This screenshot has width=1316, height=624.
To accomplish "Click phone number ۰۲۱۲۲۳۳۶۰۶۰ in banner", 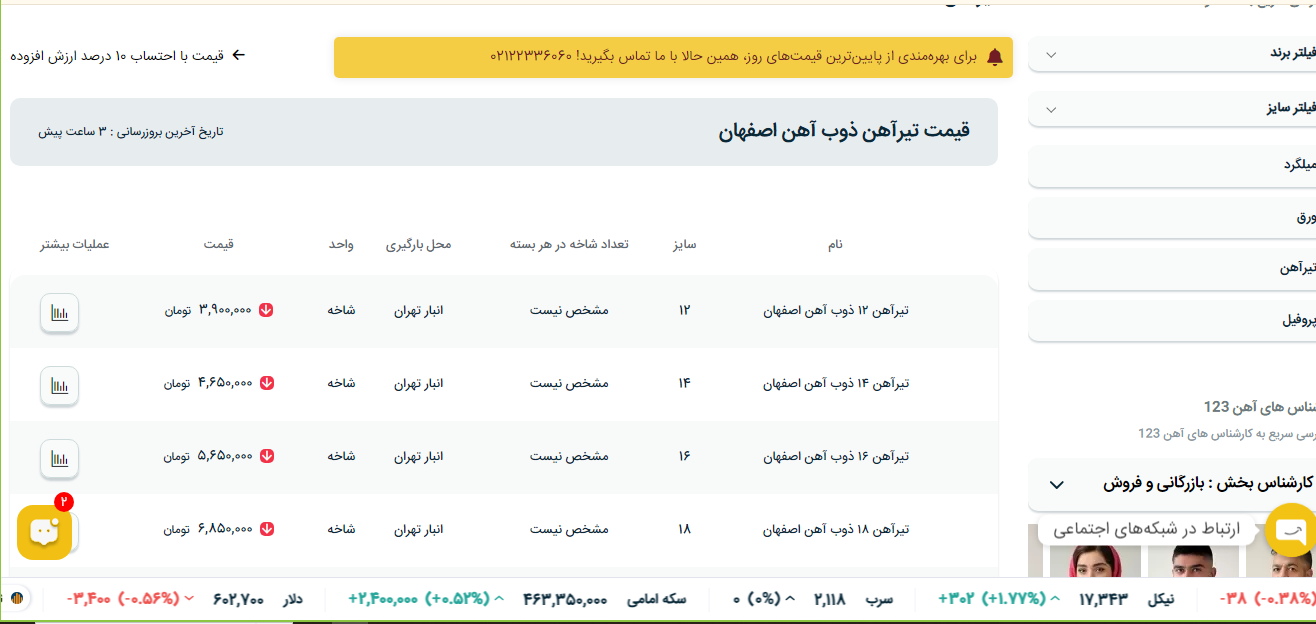I will (531, 57).
